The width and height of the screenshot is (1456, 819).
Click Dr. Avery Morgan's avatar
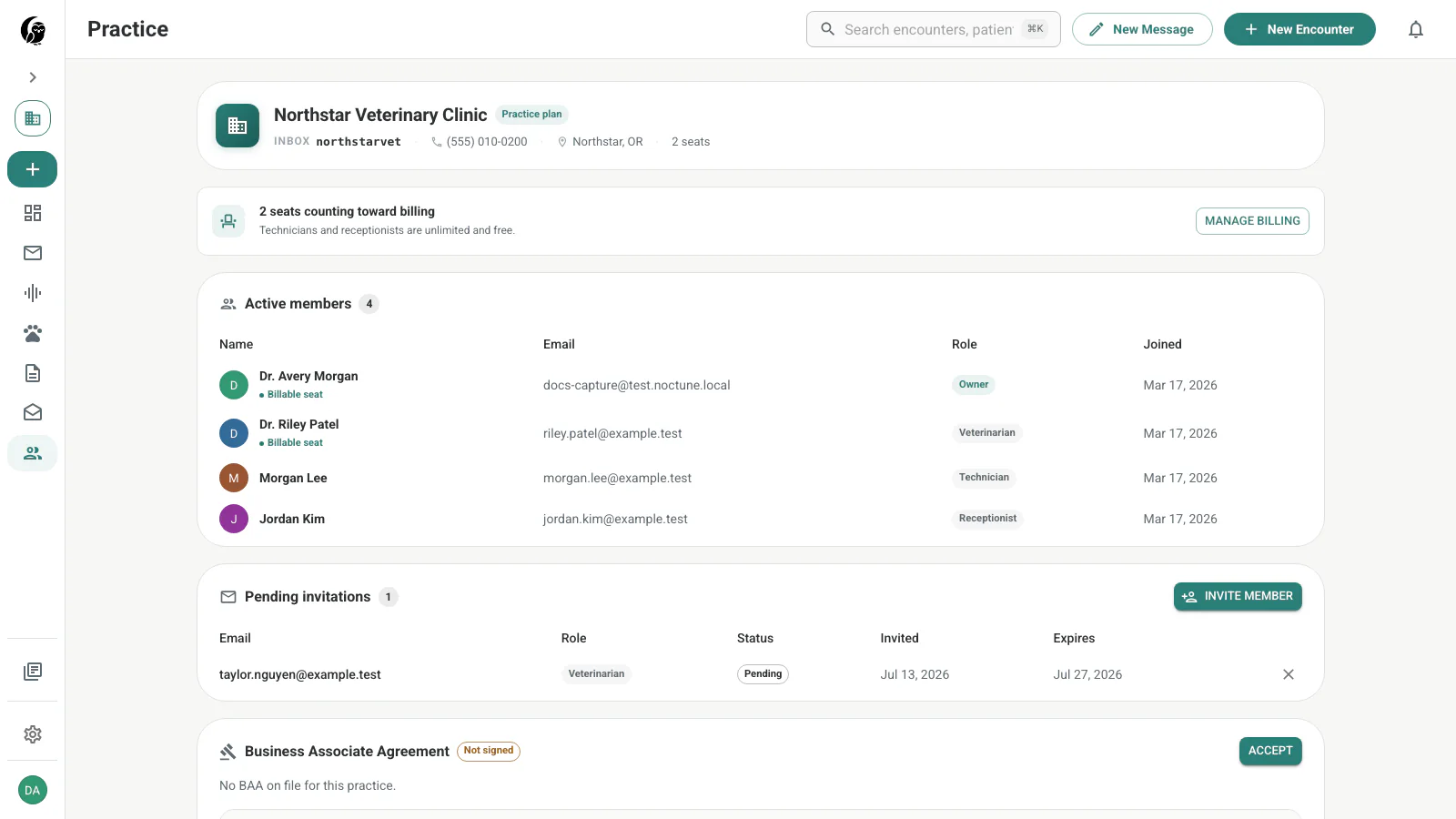pyautogui.click(x=234, y=385)
